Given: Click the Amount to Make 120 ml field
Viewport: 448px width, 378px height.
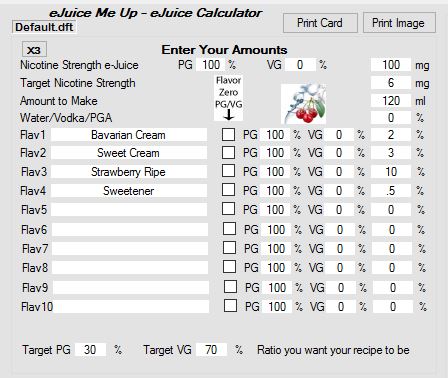Looking at the screenshot, I should tap(391, 100).
